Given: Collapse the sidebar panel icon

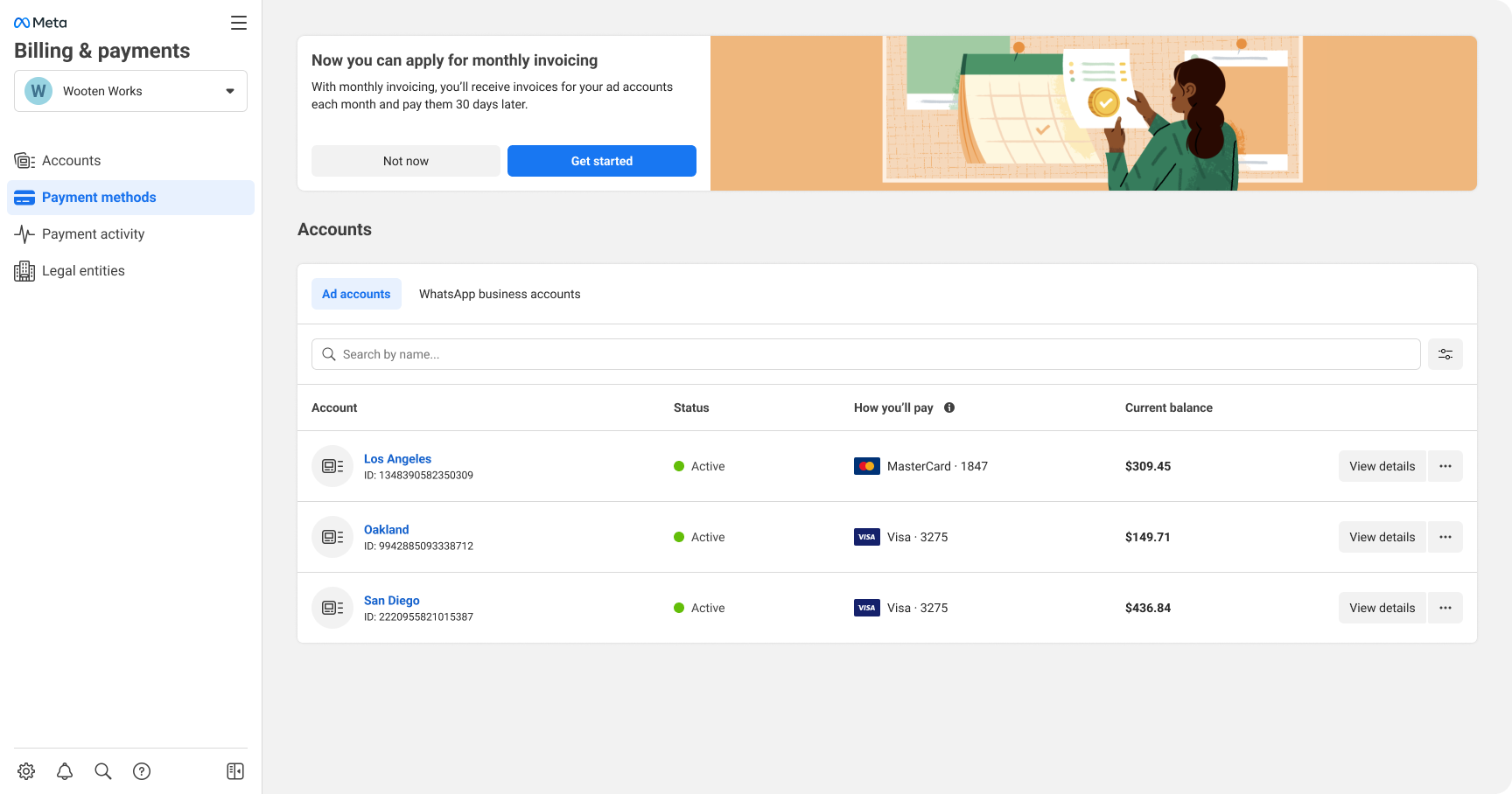Looking at the screenshot, I should (235, 771).
